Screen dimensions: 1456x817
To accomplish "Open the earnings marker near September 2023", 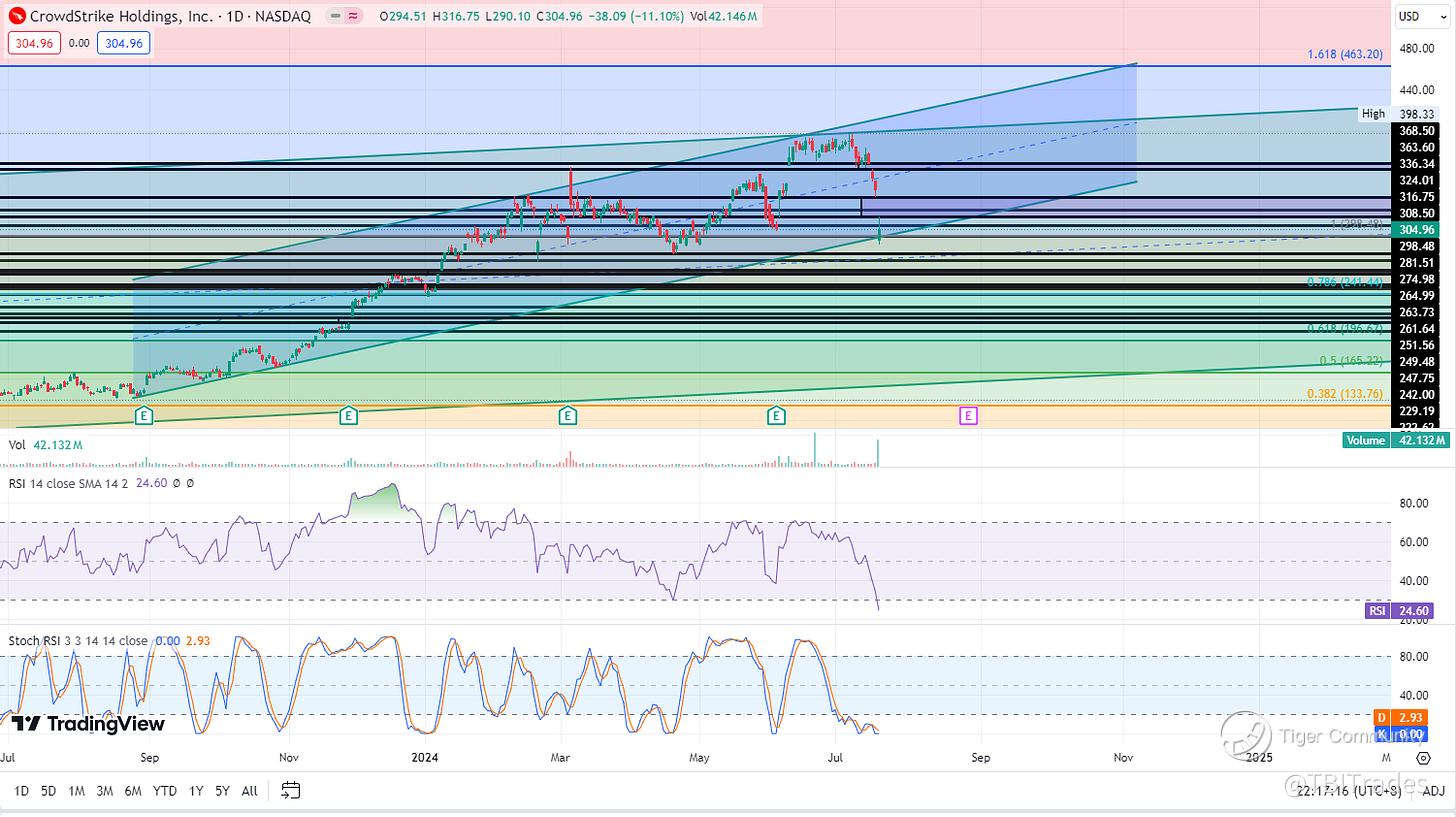I will point(143,415).
